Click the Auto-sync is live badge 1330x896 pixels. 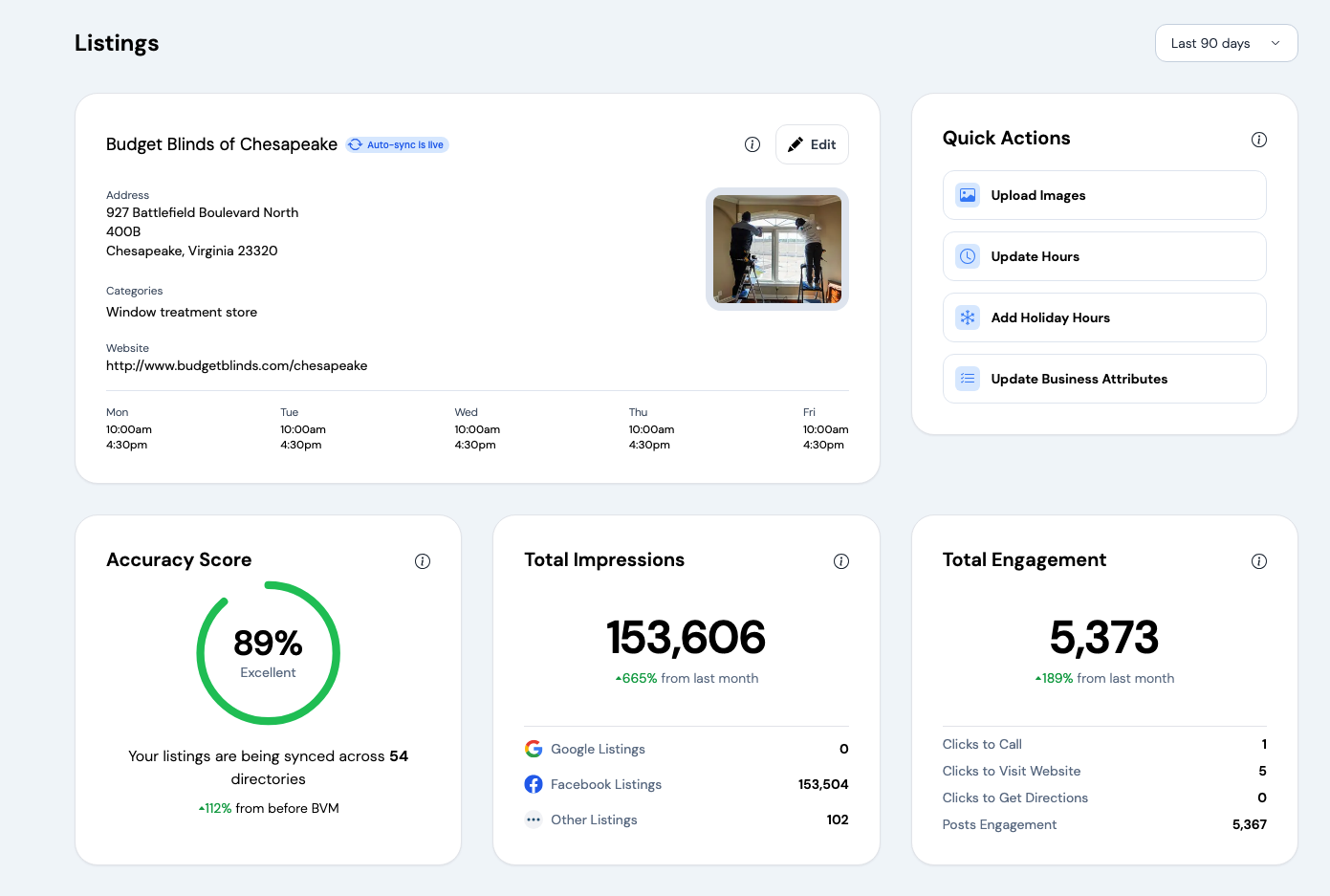397,144
